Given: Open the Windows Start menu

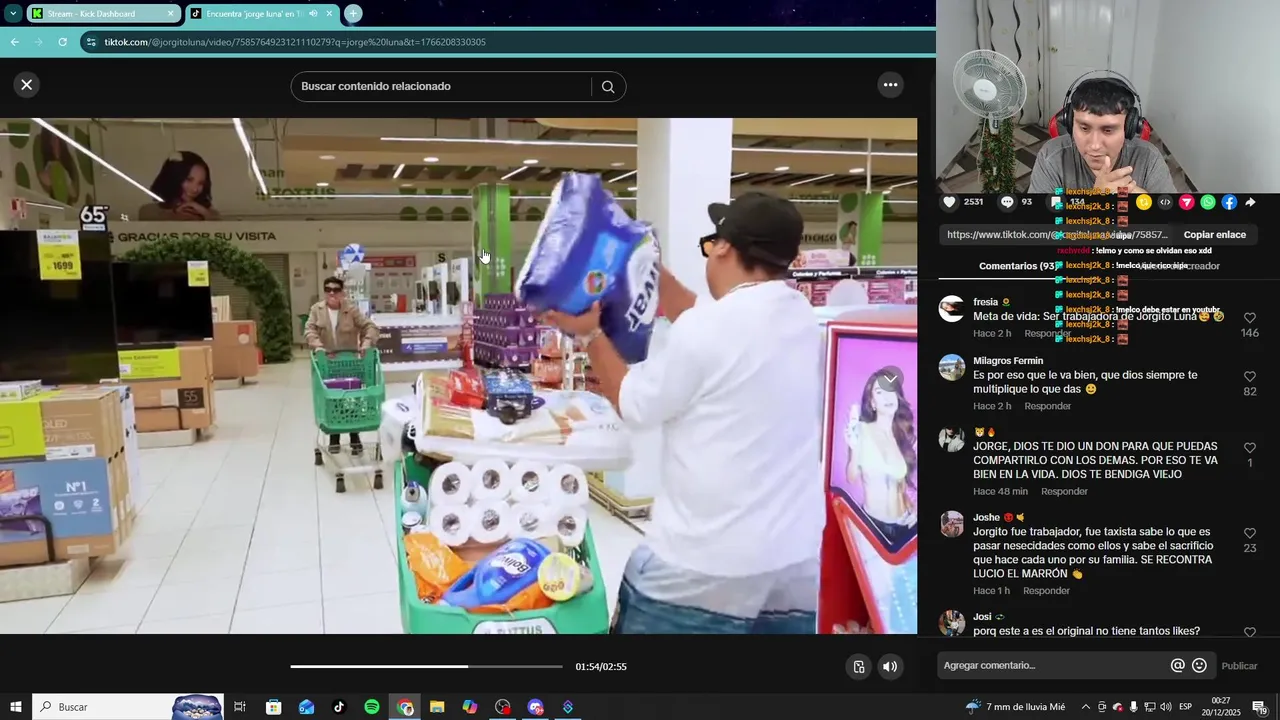Looking at the screenshot, I should point(15,707).
